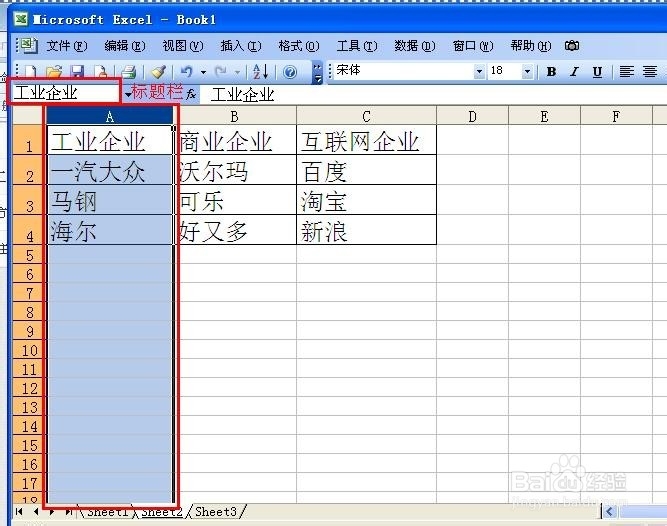Screen dimensions: 667x526
Task: Open the 帮助(H) menu
Action: click(531, 45)
